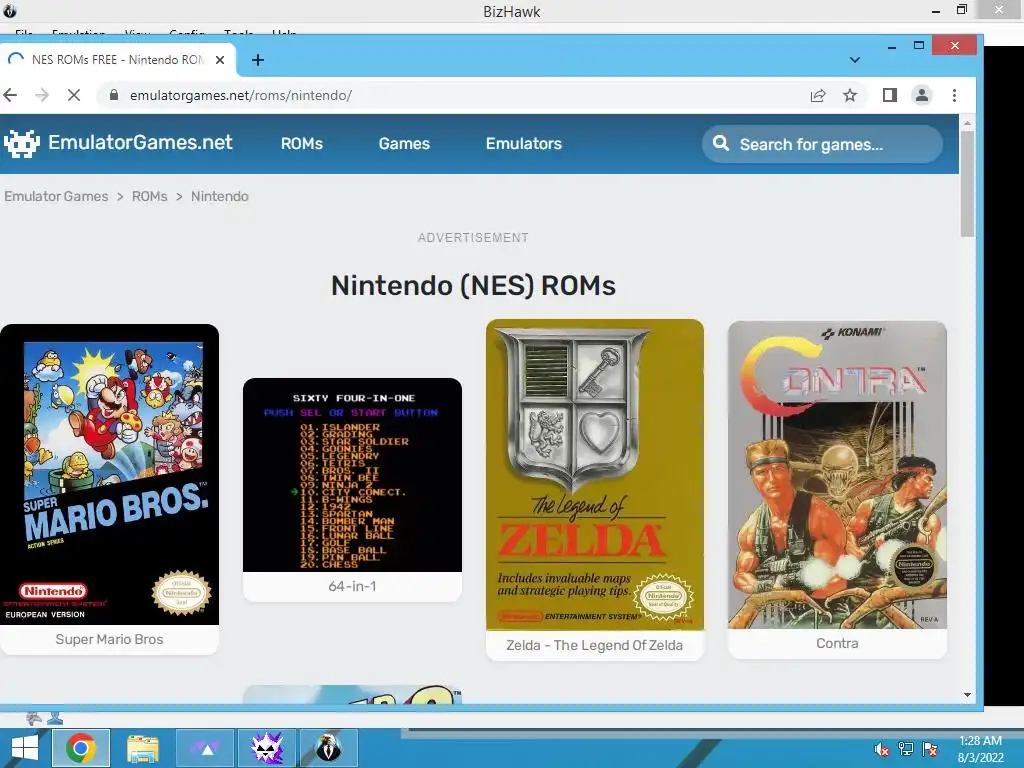Image resolution: width=1024 pixels, height=768 pixels.
Task: Click the Chrome taskbar icon
Action: click(x=81, y=748)
